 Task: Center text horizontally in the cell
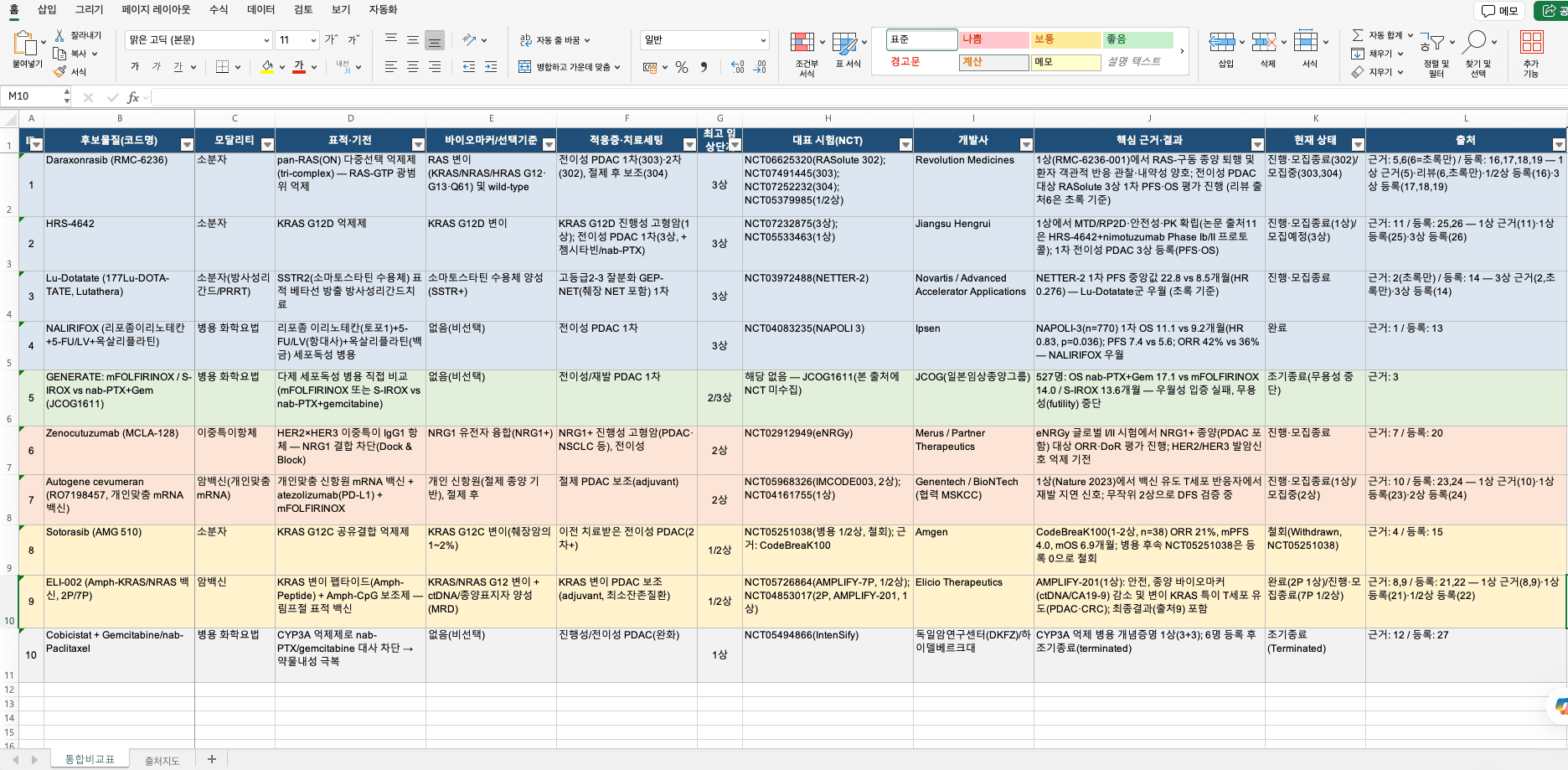(413, 67)
